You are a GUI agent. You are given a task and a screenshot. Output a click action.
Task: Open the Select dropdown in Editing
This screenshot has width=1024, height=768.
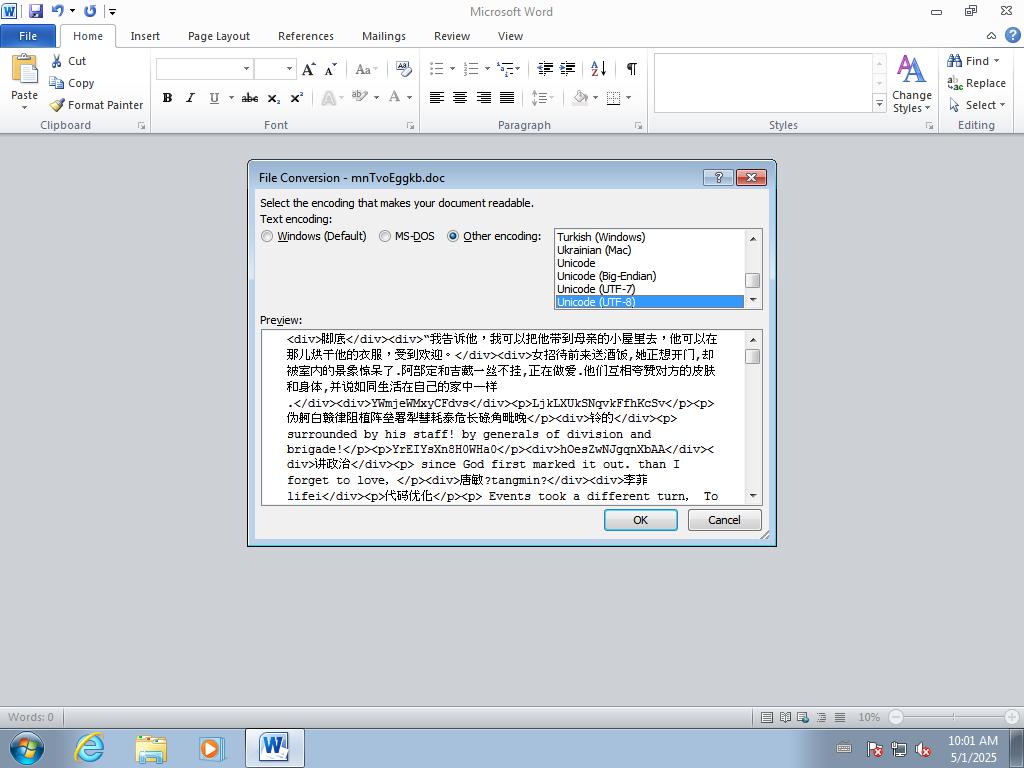pyautogui.click(x=977, y=104)
